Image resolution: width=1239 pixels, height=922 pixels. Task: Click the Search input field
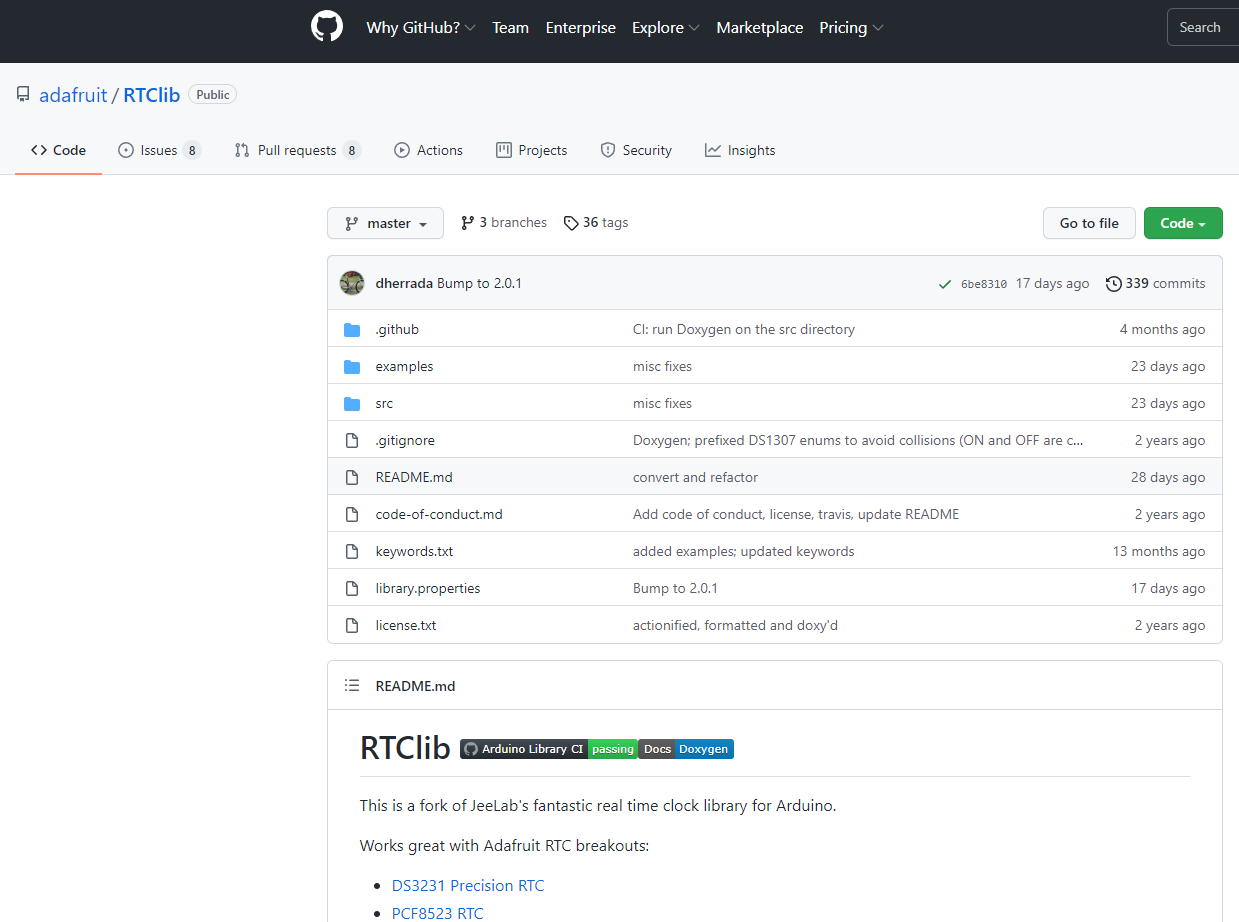pyautogui.click(x=1203, y=28)
